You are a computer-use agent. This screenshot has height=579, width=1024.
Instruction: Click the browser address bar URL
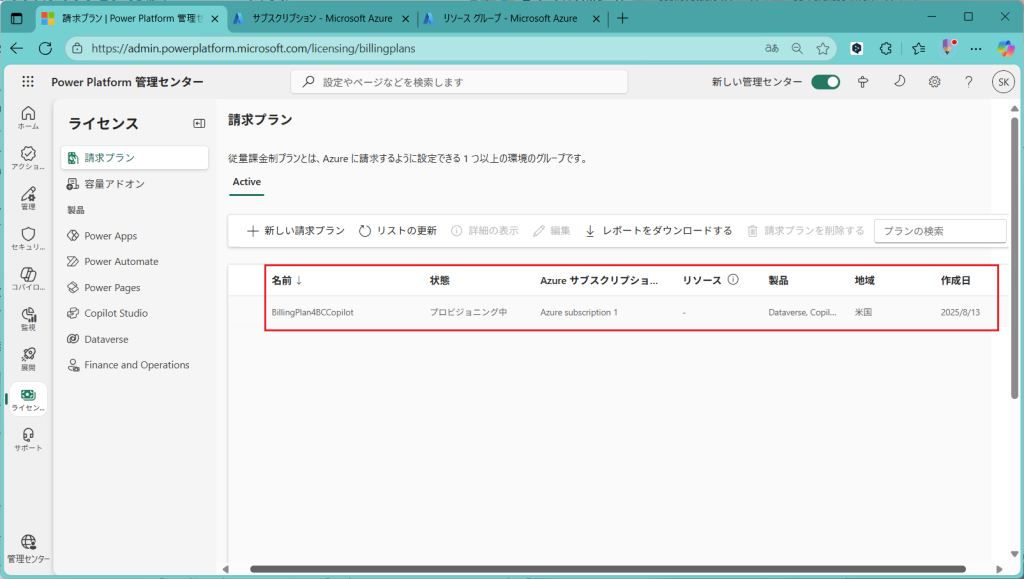point(253,48)
